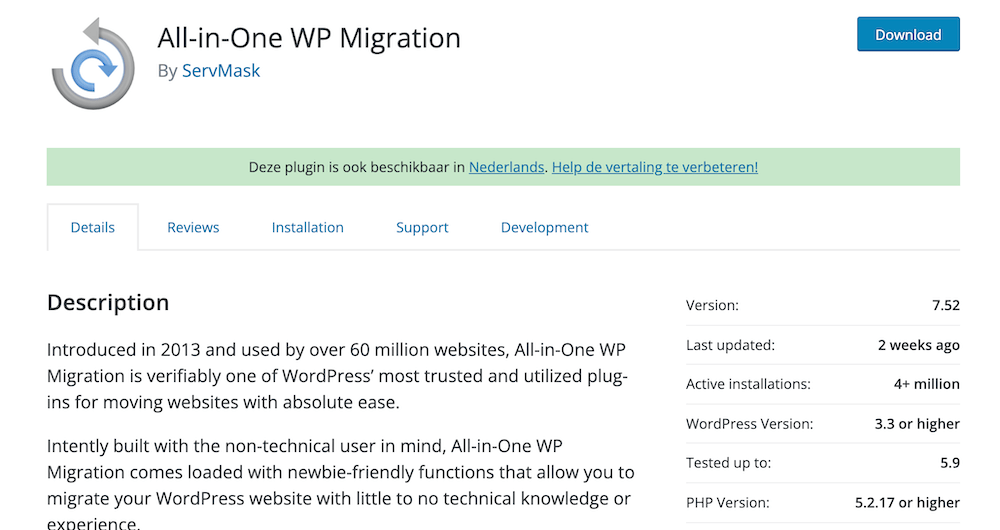The image size is (1000, 530).
Task: Click the paragraph starting 'Introduced in 2013'
Action: (337, 376)
